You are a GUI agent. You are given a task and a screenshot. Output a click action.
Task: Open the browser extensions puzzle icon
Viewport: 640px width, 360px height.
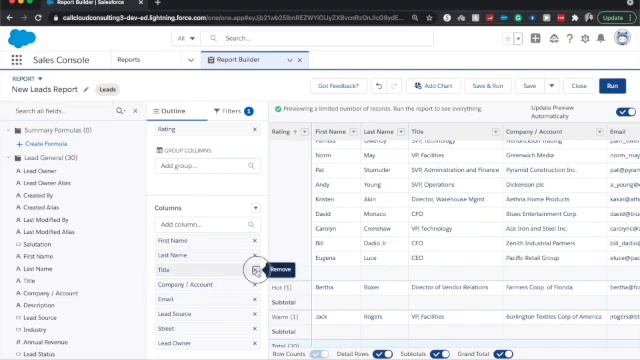pyautogui.click(x=575, y=18)
